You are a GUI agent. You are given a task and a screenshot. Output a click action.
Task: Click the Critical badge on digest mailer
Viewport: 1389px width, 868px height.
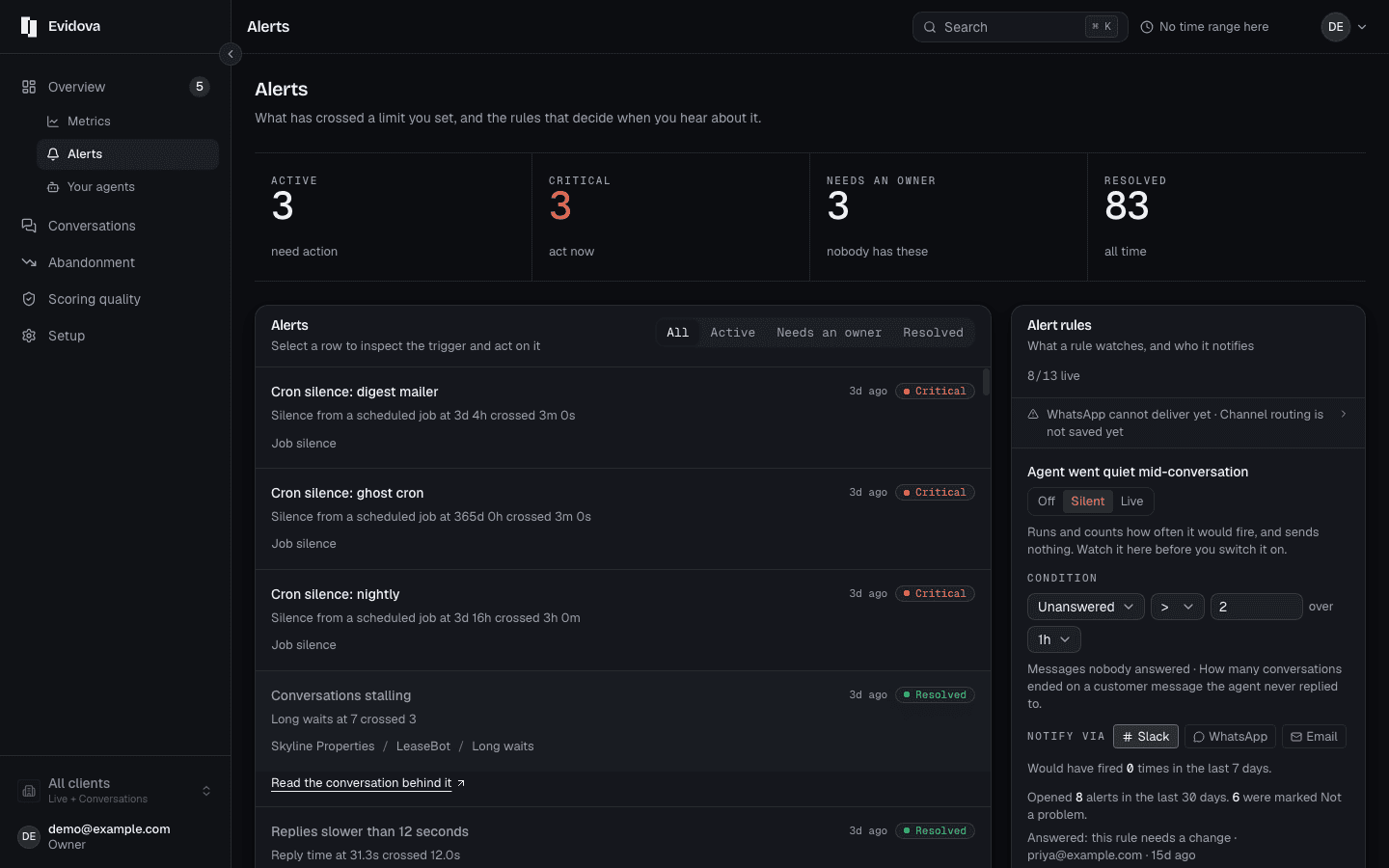pyautogui.click(x=935, y=392)
